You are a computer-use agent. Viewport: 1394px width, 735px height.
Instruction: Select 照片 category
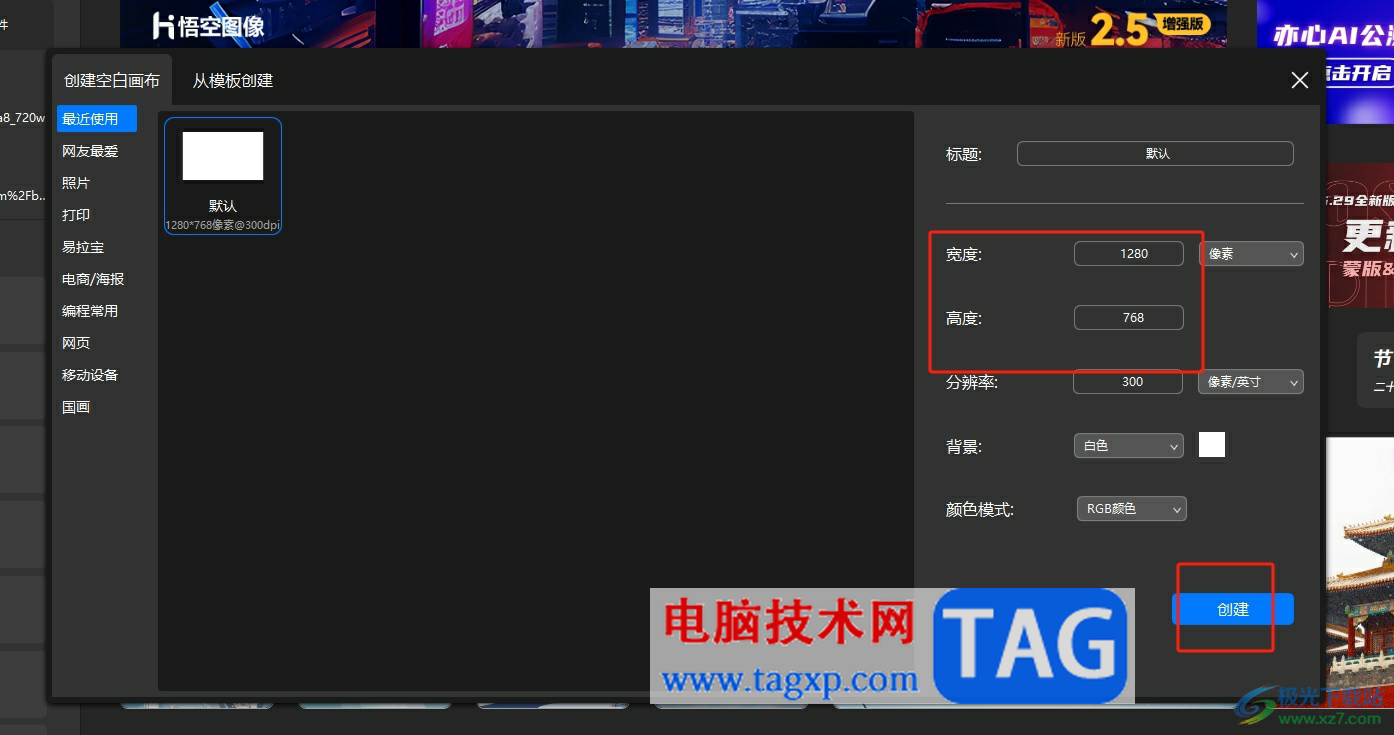76,183
